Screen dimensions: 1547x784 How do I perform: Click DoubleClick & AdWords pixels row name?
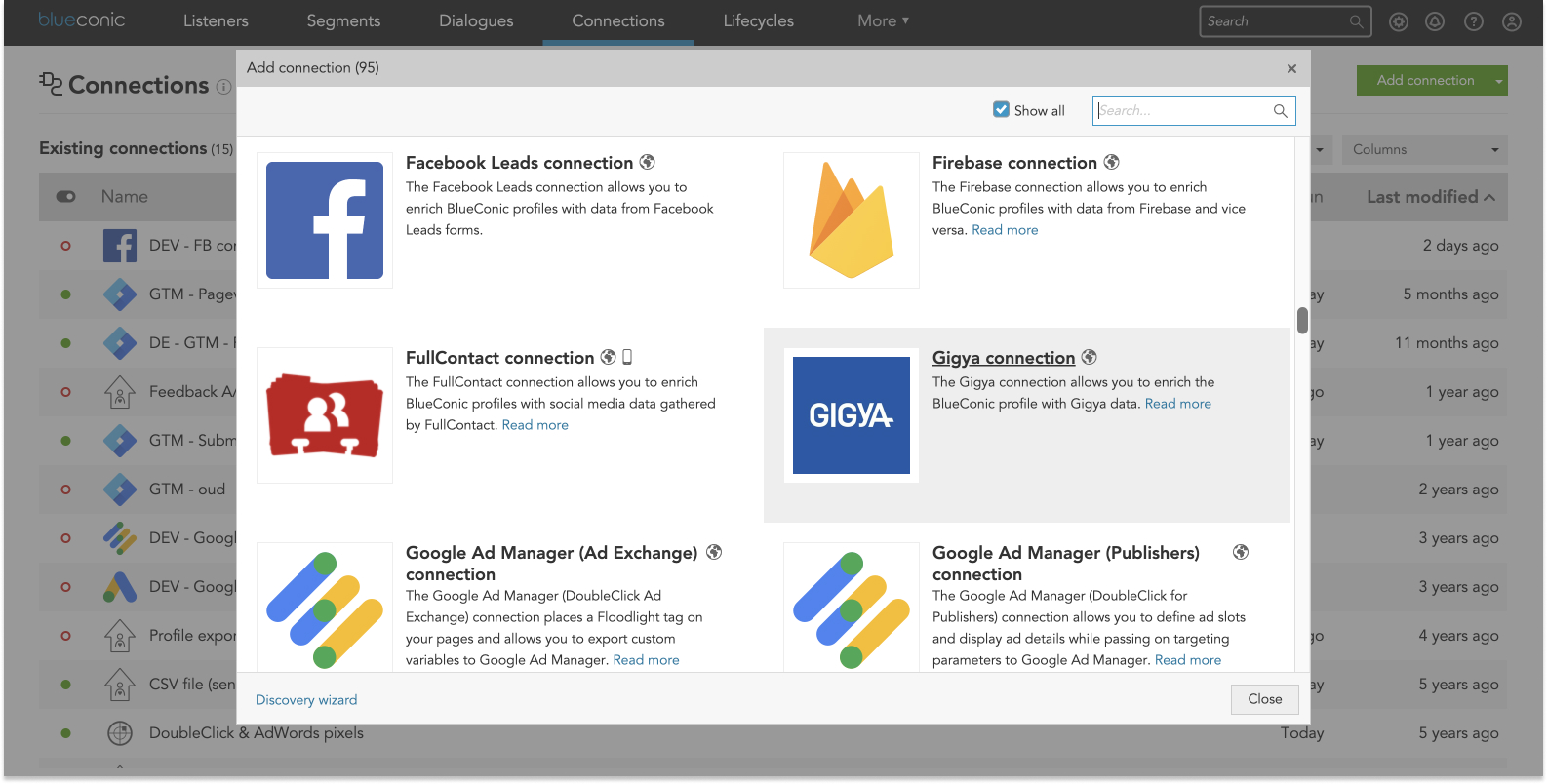[257, 733]
